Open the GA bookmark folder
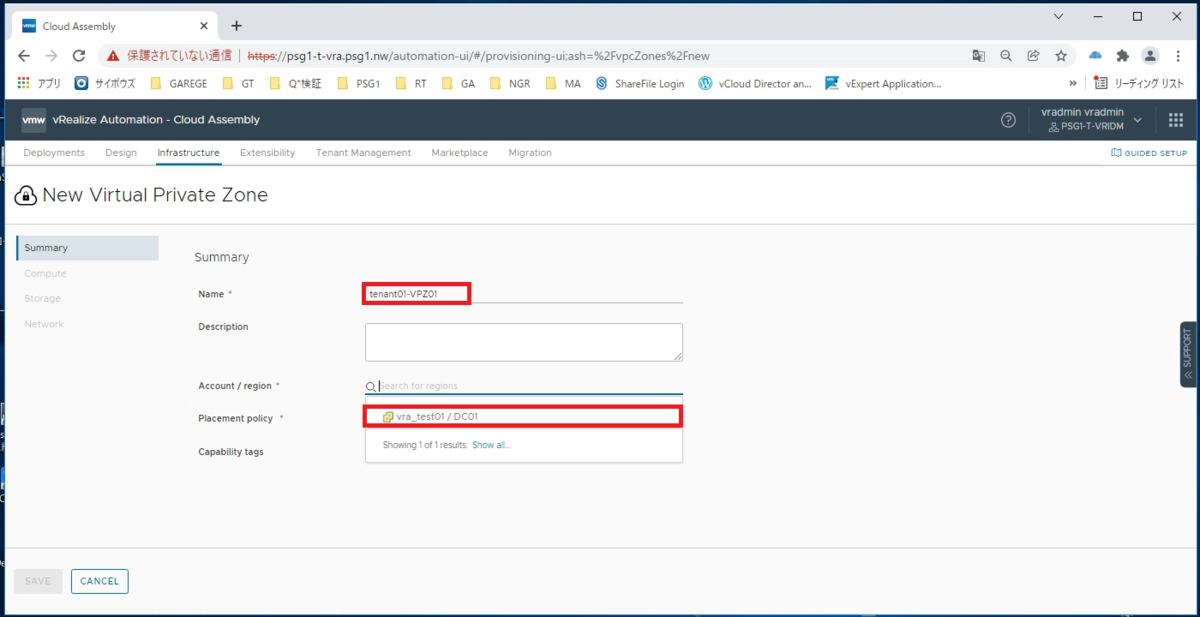Screen dimensions: 1200x617 pyautogui.click(x=459, y=84)
